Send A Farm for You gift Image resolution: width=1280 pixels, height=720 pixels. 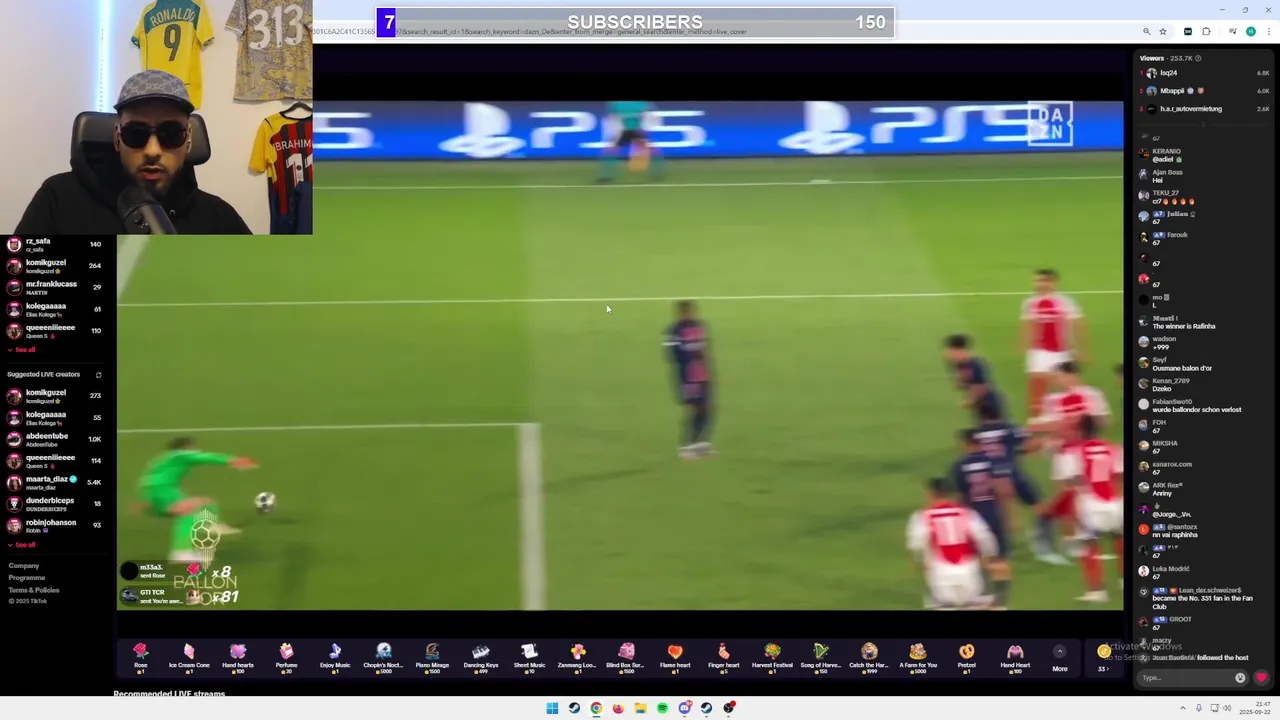918,656
